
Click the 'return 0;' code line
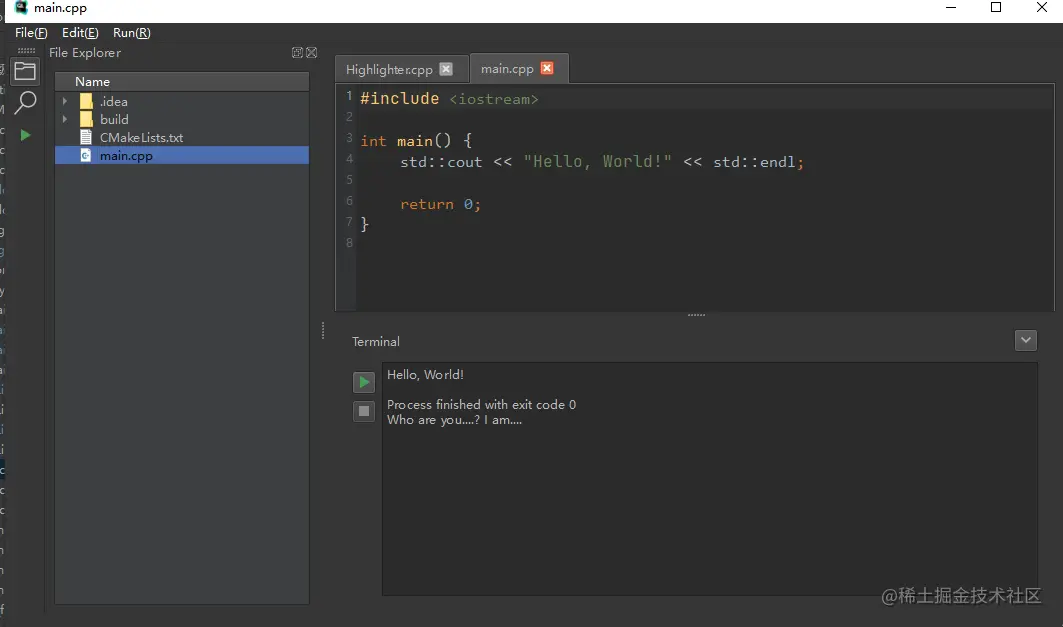(x=440, y=204)
